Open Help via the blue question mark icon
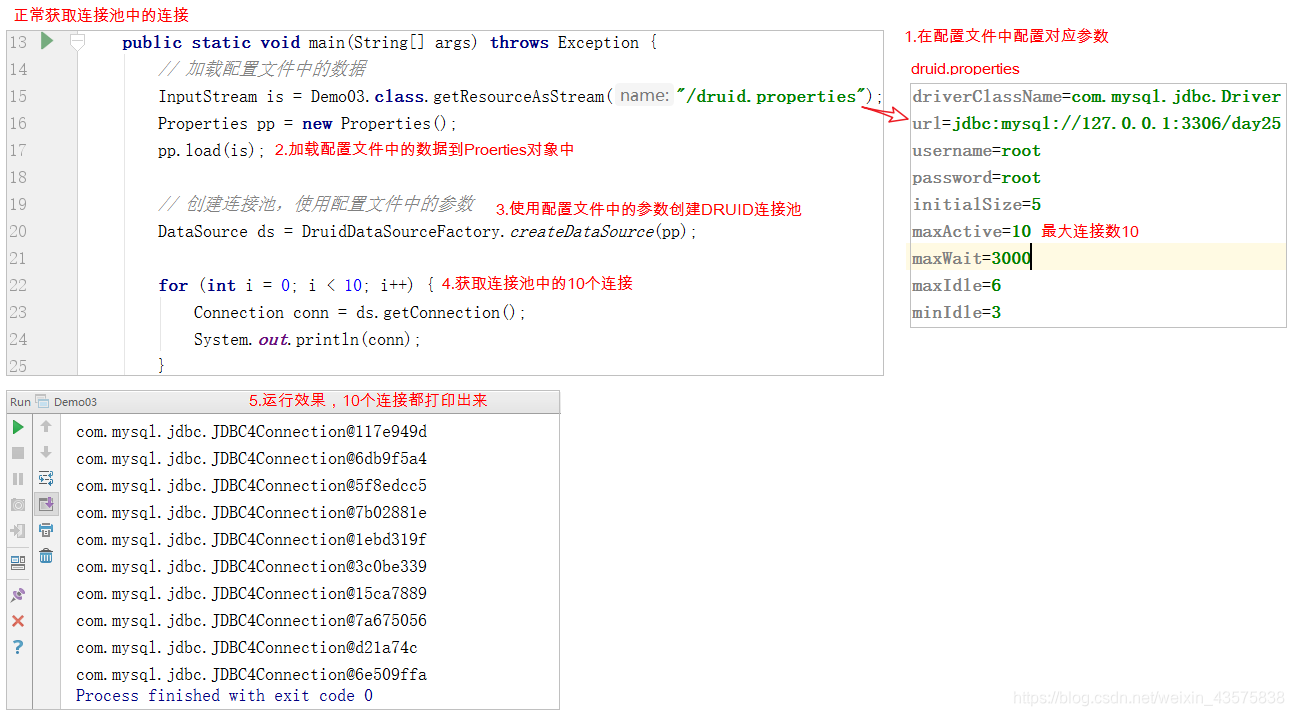 tap(18, 647)
